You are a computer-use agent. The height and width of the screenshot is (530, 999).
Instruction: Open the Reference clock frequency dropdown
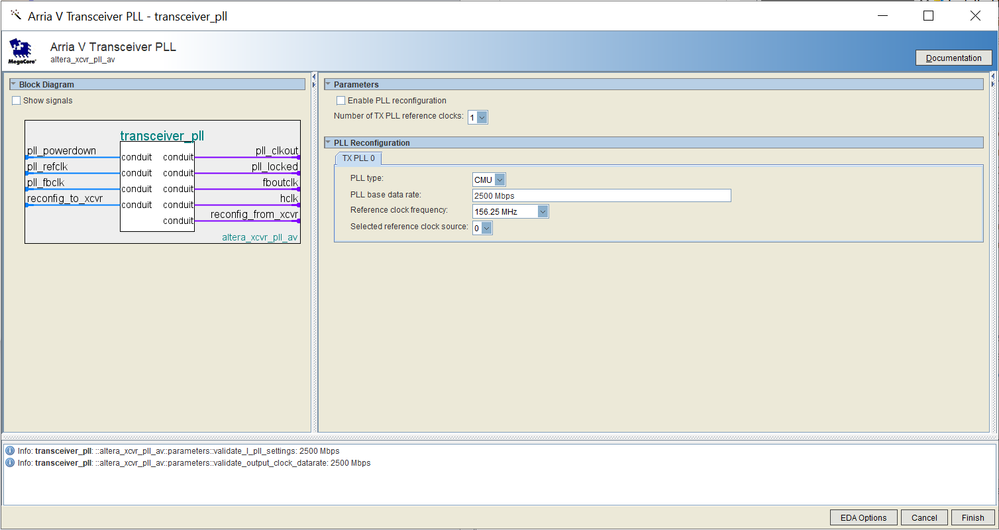click(543, 212)
